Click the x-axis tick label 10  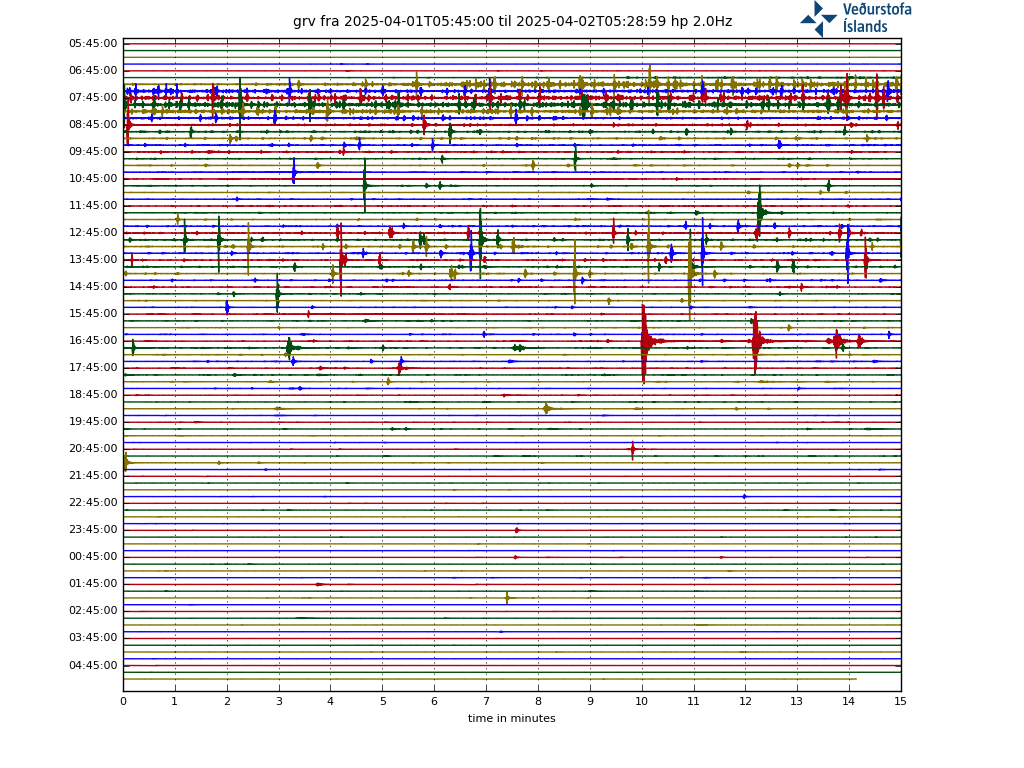(642, 701)
